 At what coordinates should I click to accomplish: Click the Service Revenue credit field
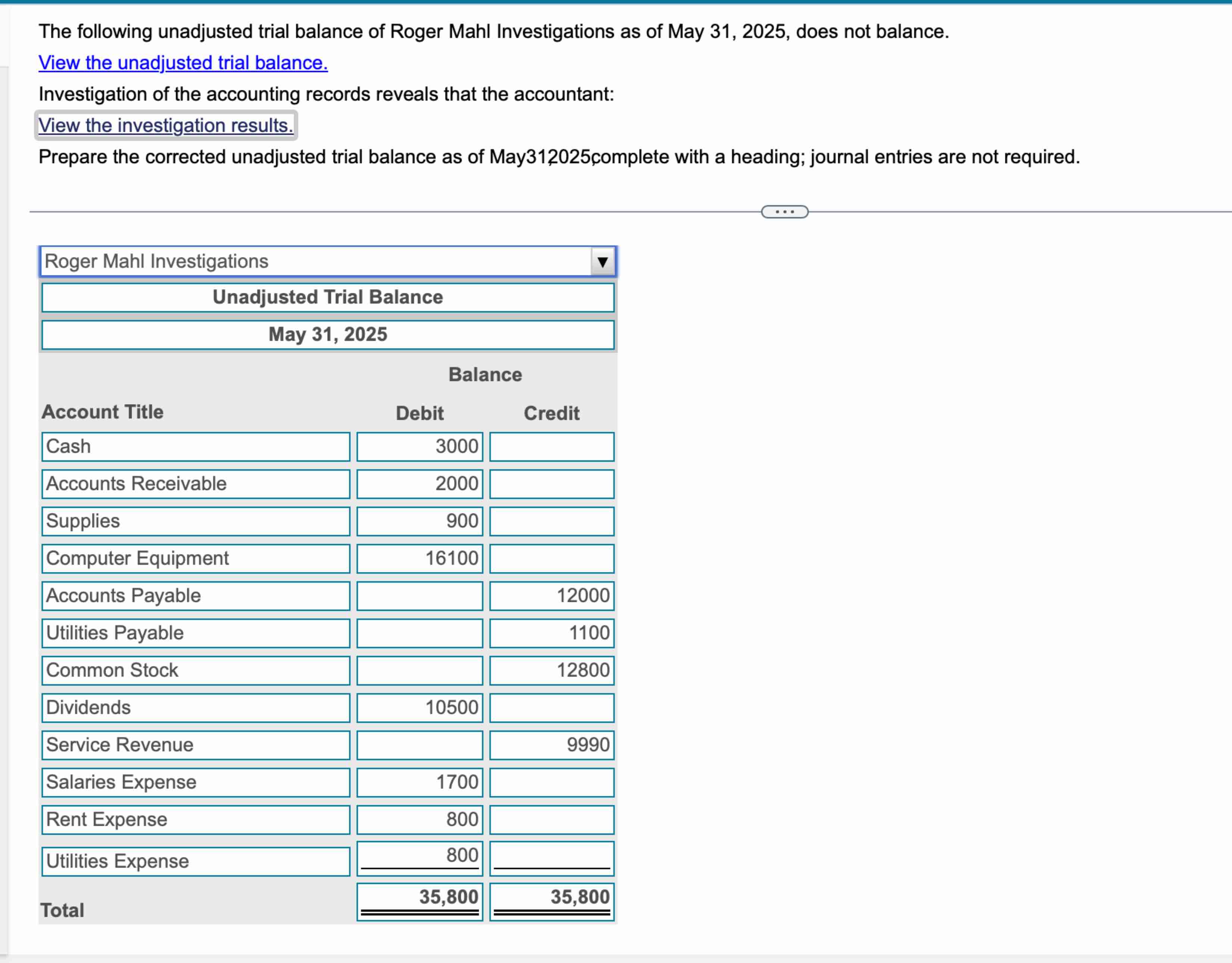(x=551, y=745)
